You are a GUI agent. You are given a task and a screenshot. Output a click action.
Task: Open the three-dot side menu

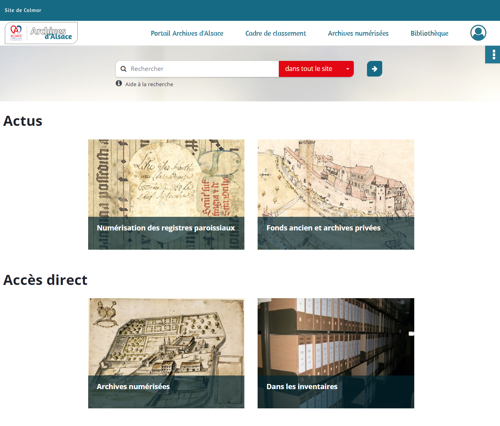point(494,54)
